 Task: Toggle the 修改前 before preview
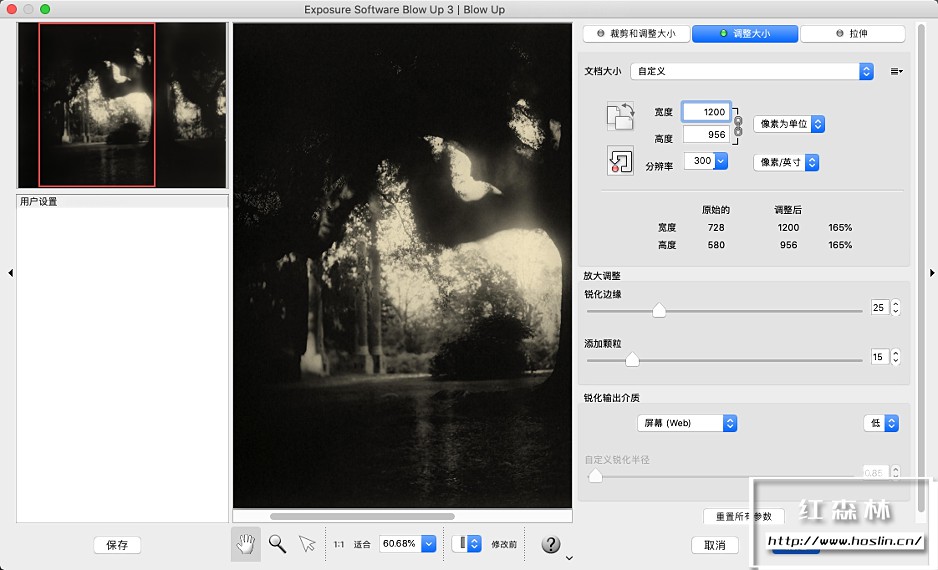pos(505,544)
